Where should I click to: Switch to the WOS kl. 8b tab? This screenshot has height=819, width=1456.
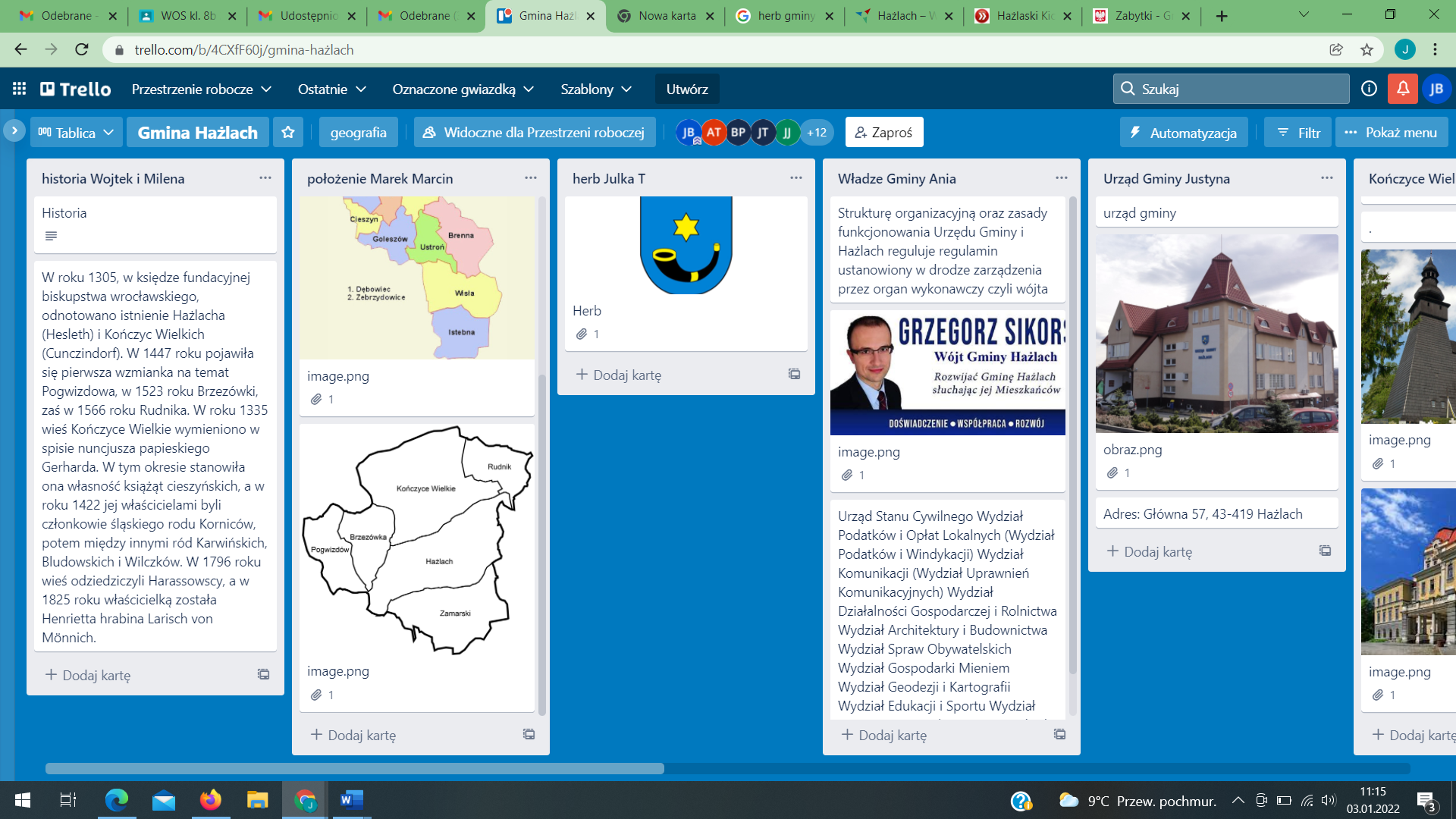coord(188,16)
